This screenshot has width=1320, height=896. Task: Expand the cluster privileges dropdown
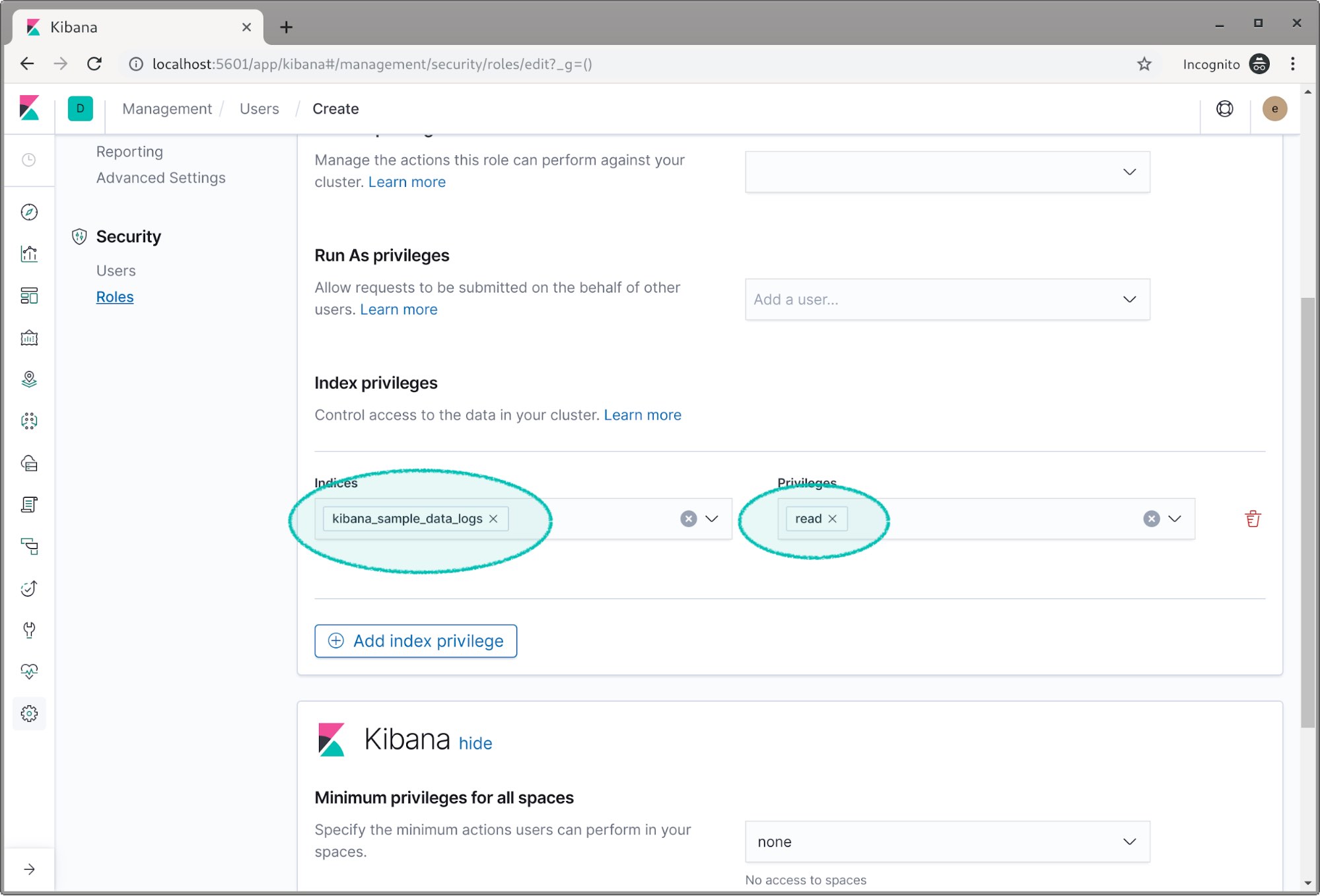click(x=1129, y=172)
